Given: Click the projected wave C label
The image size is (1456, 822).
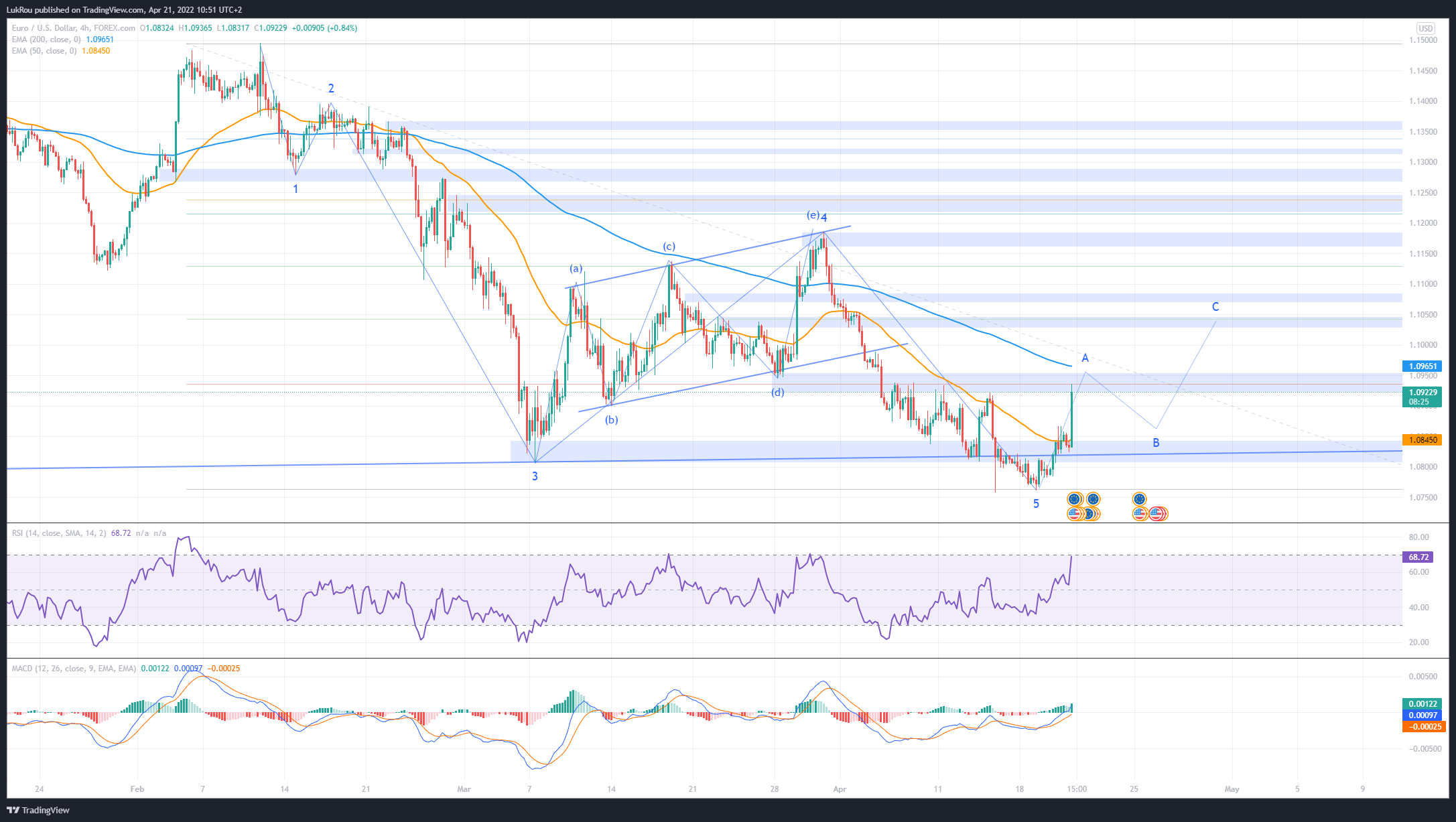Looking at the screenshot, I should (1215, 307).
